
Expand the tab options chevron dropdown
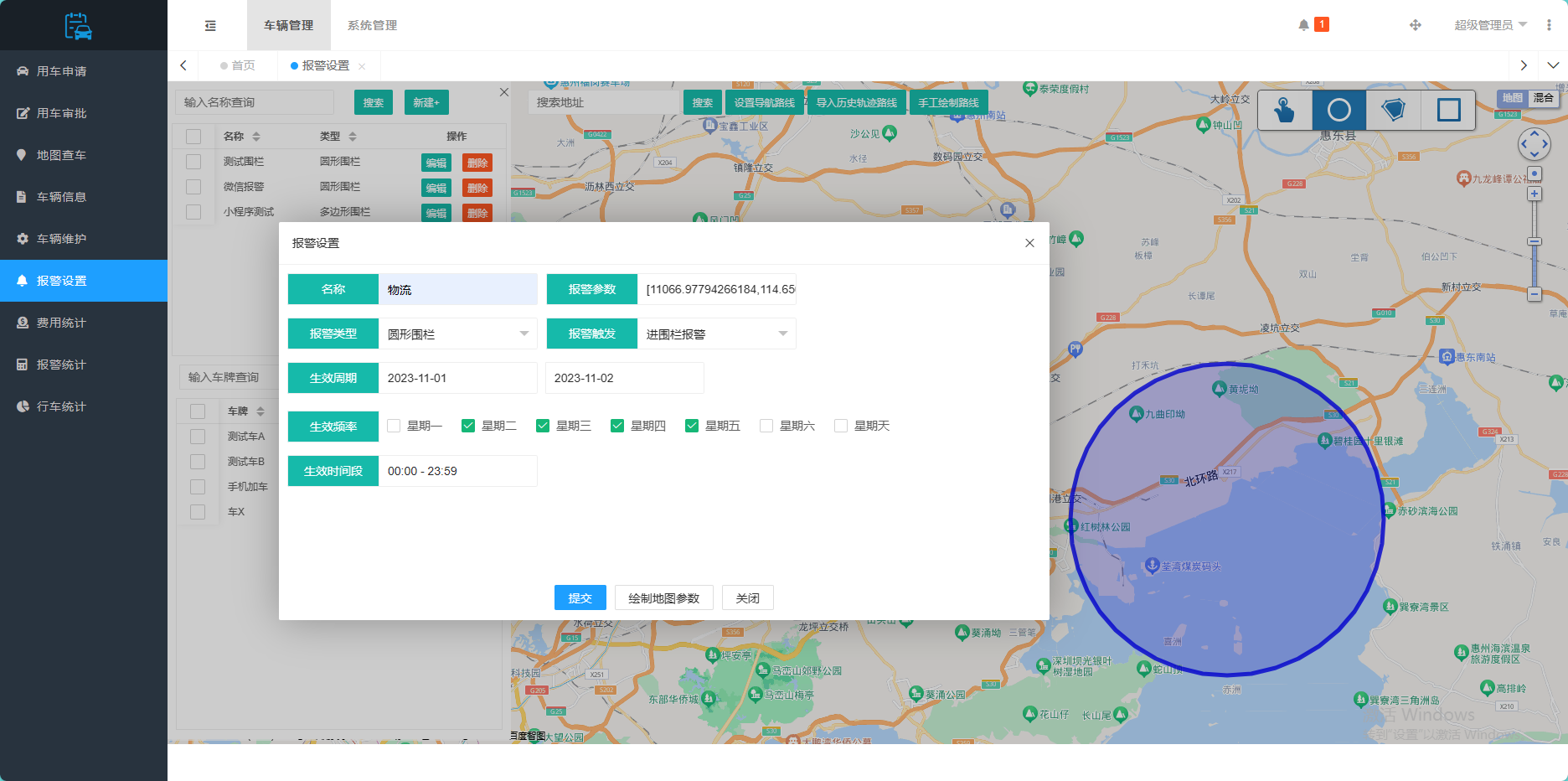pos(1553,65)
